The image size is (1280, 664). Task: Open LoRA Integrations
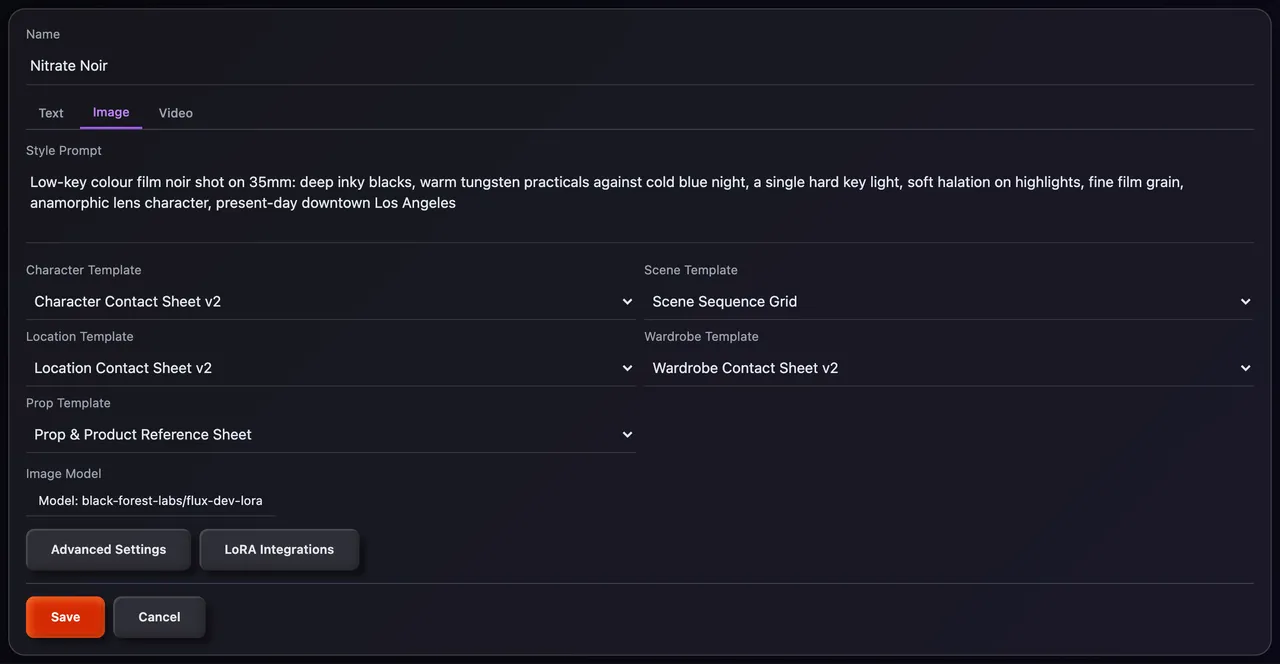tap(279, 550)
